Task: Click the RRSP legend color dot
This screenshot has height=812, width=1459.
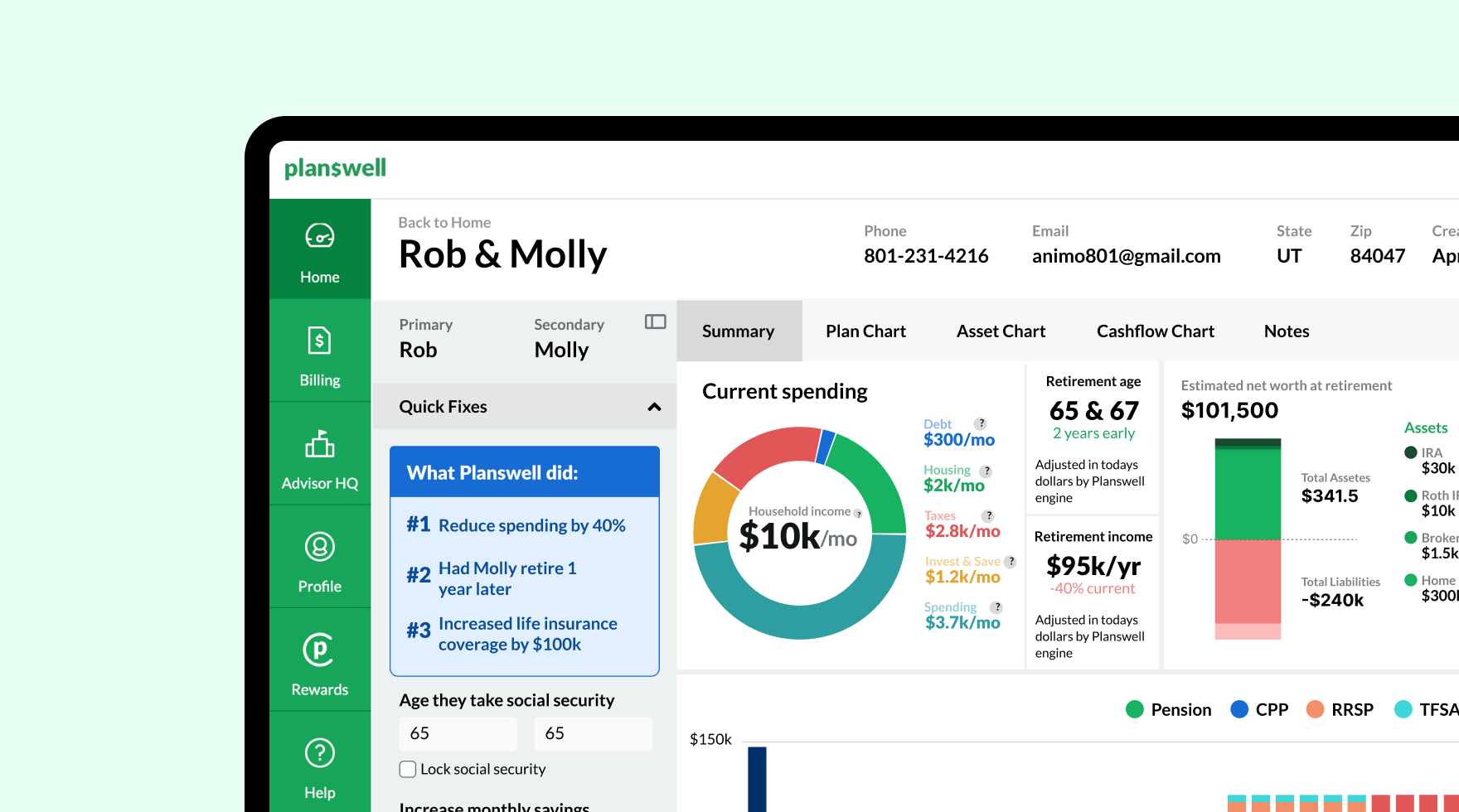Action: [1315, 709]
